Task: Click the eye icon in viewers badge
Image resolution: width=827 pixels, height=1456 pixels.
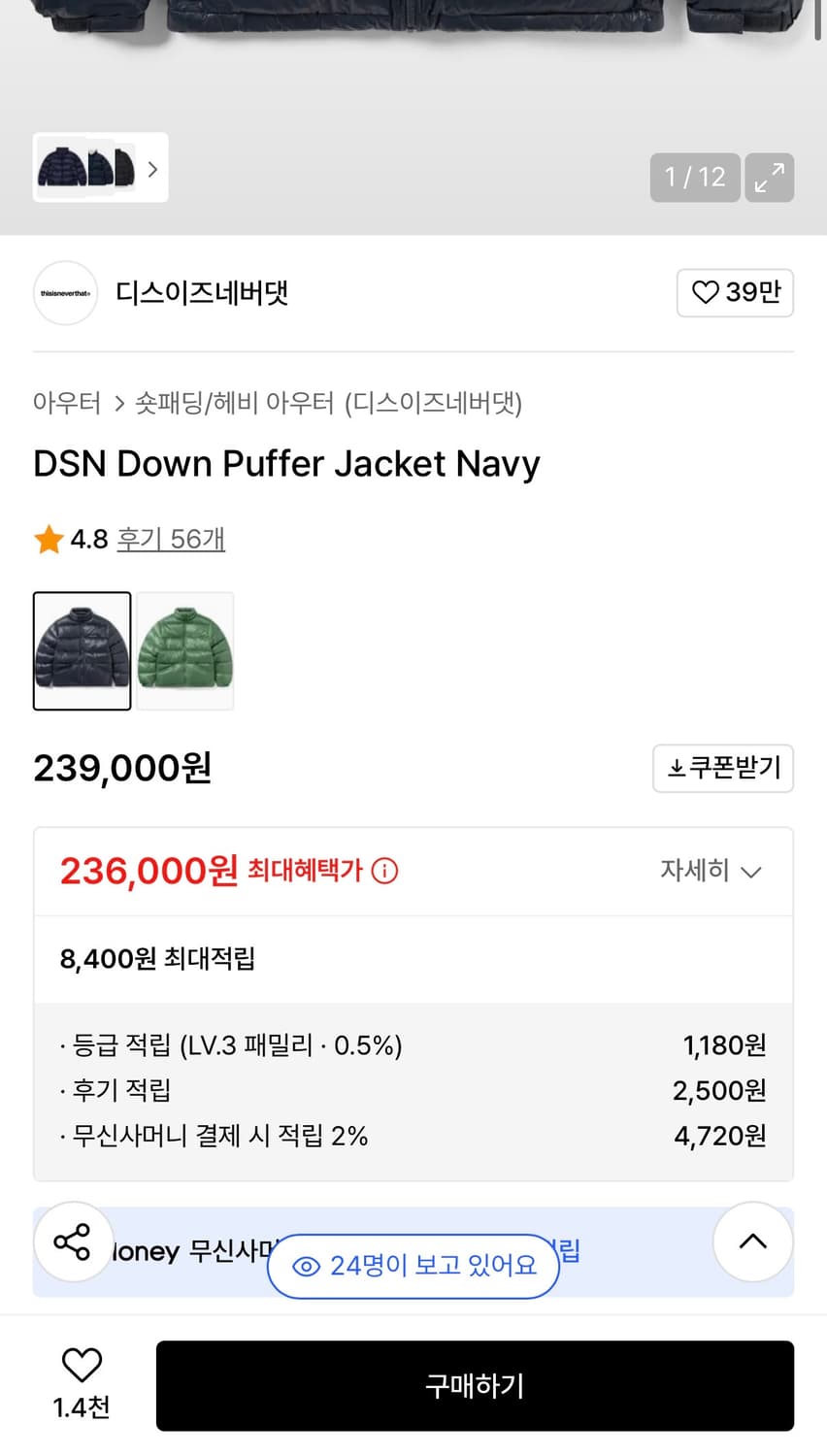Action: point(307,1266)
